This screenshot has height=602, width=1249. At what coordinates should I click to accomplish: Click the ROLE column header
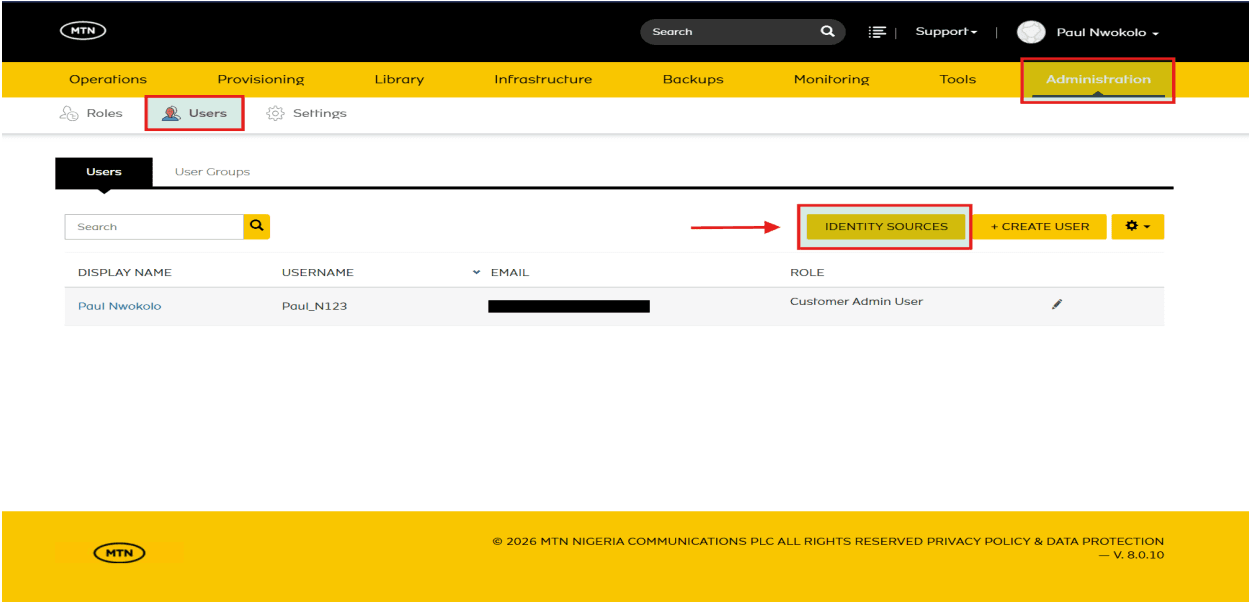click(807, 272)
